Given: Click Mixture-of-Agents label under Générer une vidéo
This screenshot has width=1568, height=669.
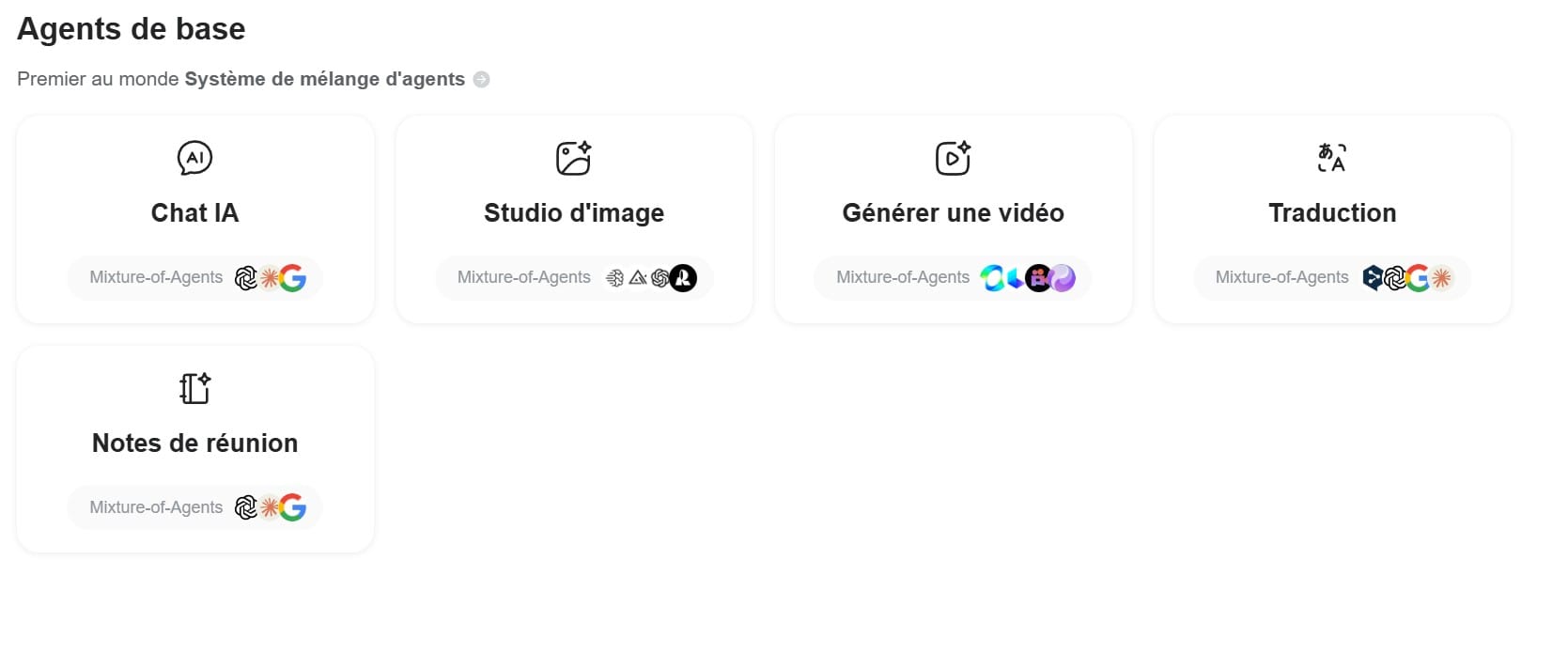Looking at the screenshot, I should [902, 278].
